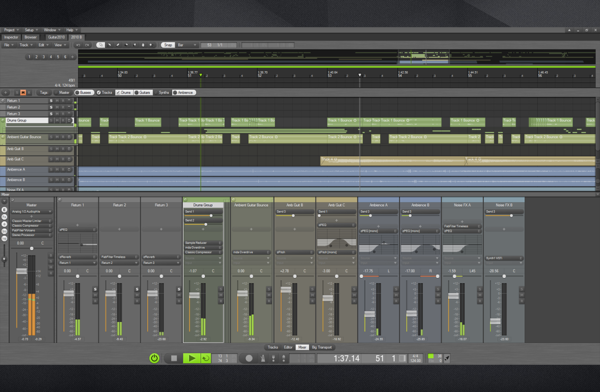Open the Setup menu
Screen dimensions: 600x392
click(31, 30)
